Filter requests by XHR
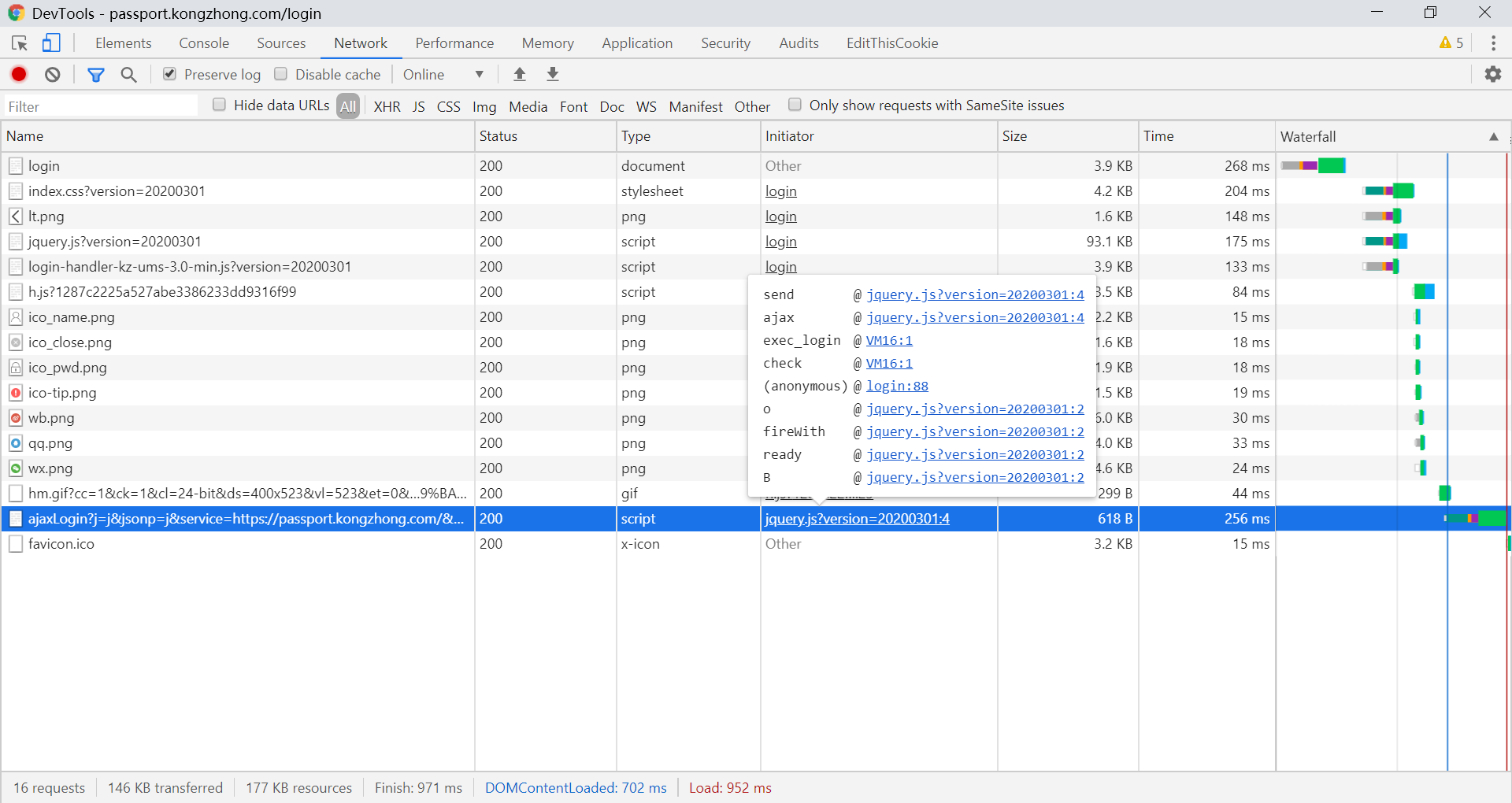The width and height of the screenshot is (1512, 803). (387, 106)
